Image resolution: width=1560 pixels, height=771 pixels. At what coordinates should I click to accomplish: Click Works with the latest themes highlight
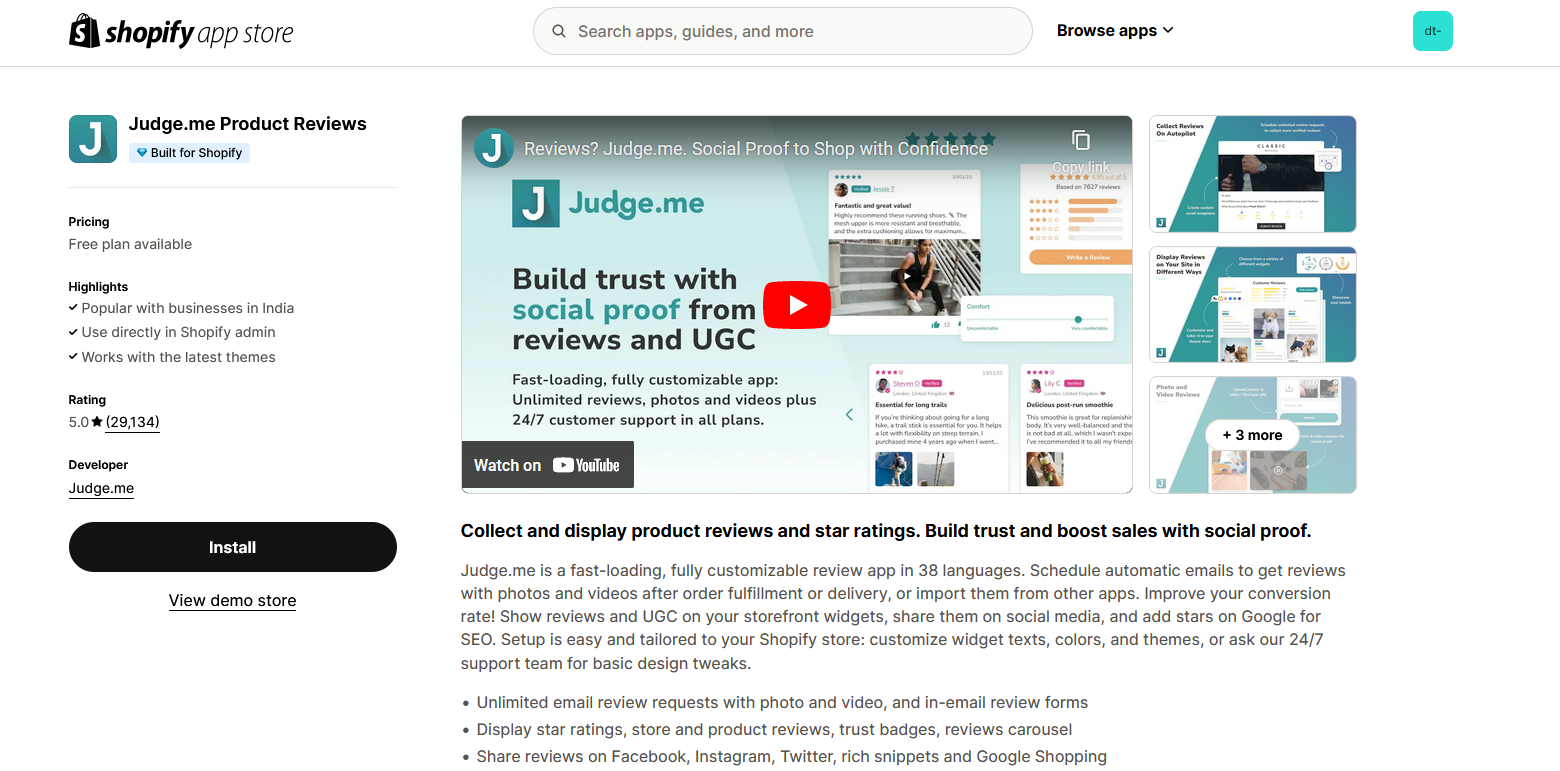pyautogui.click(x=179, y=357)
